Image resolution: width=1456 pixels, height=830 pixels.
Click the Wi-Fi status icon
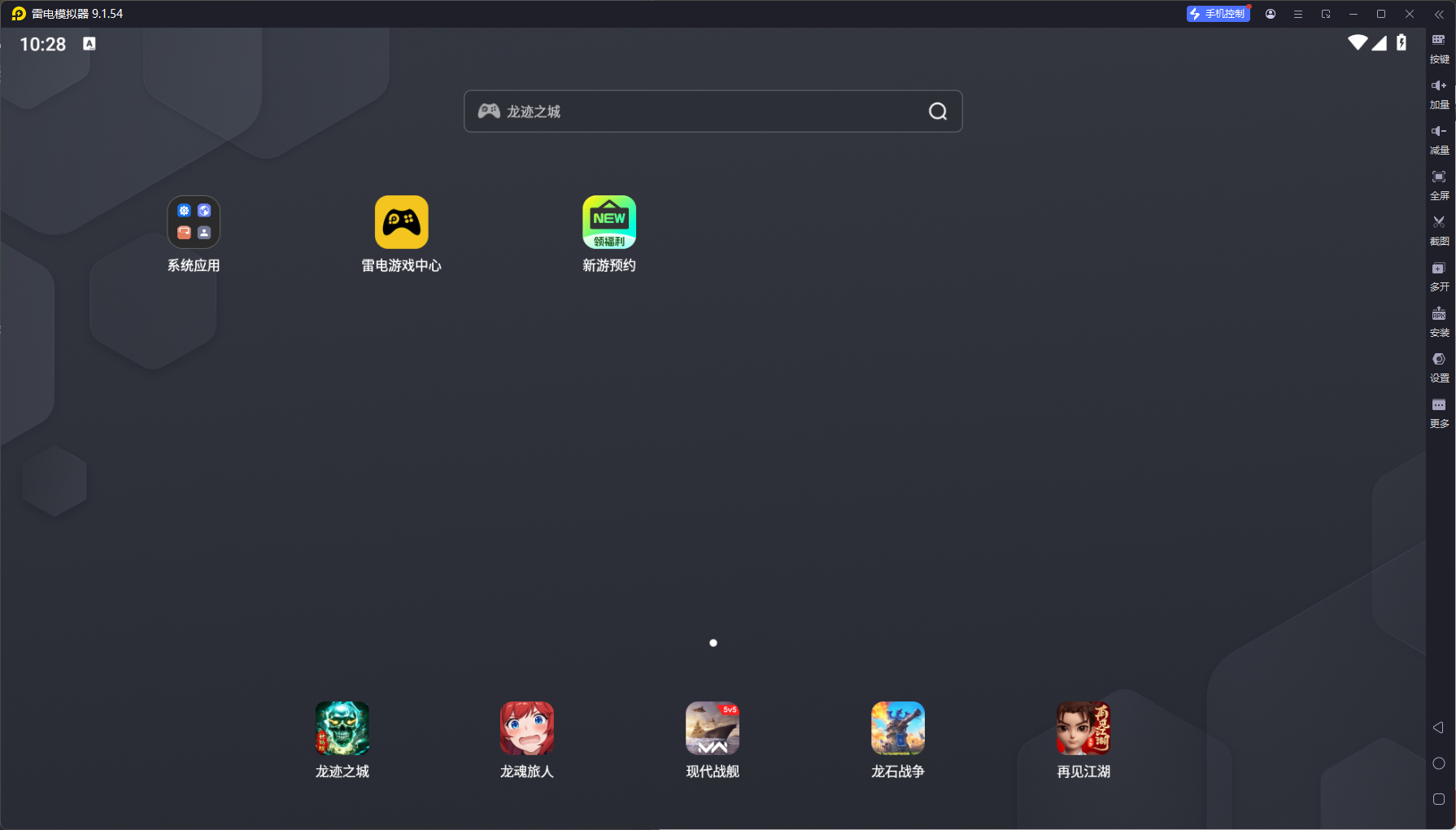[x=1358, y=42]
